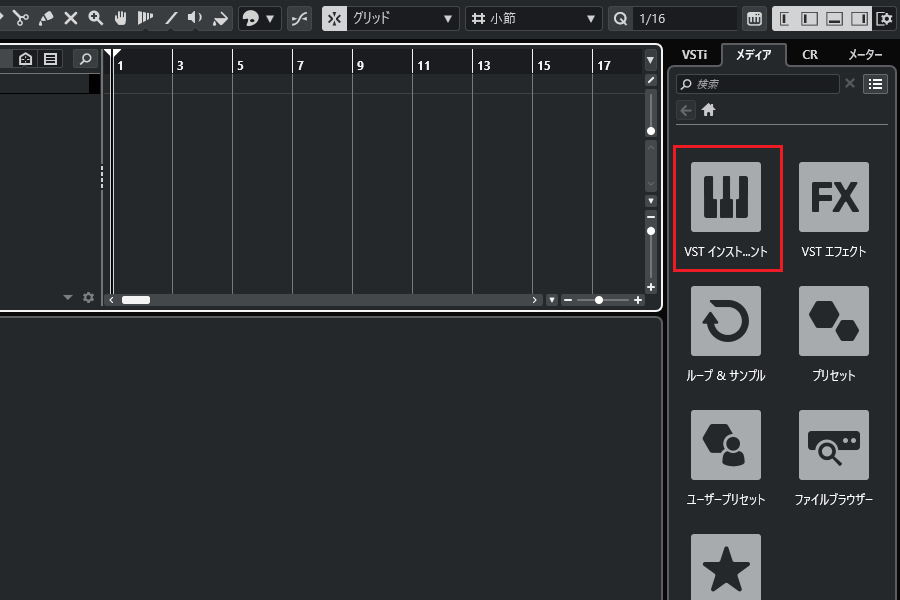Click the media browser home button
Image resolution: width=900 pixels, height=600 pixels.
tap(709, 110)
